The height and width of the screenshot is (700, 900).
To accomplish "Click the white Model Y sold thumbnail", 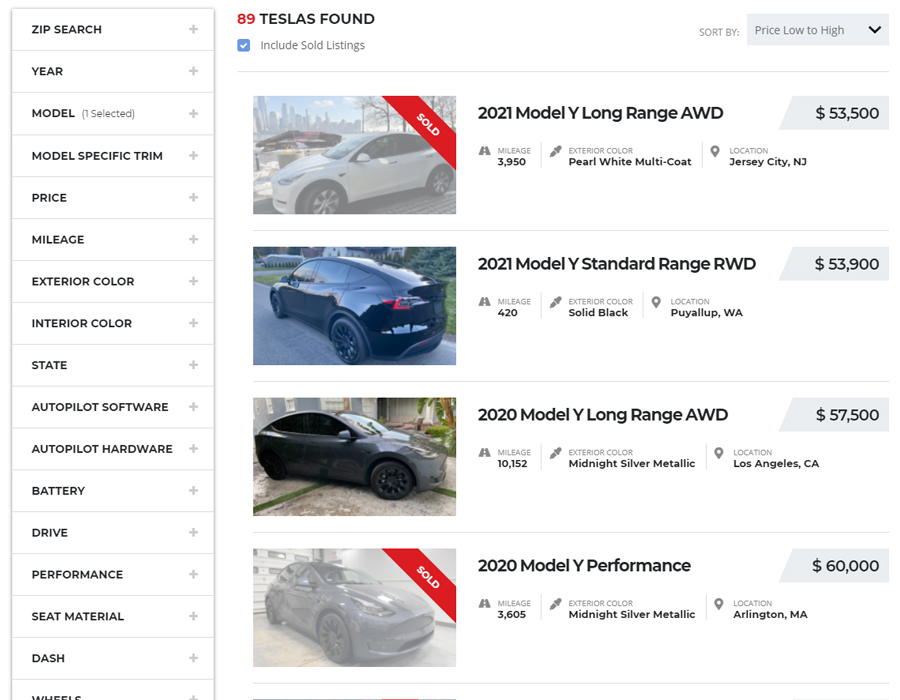I will 354,155.
